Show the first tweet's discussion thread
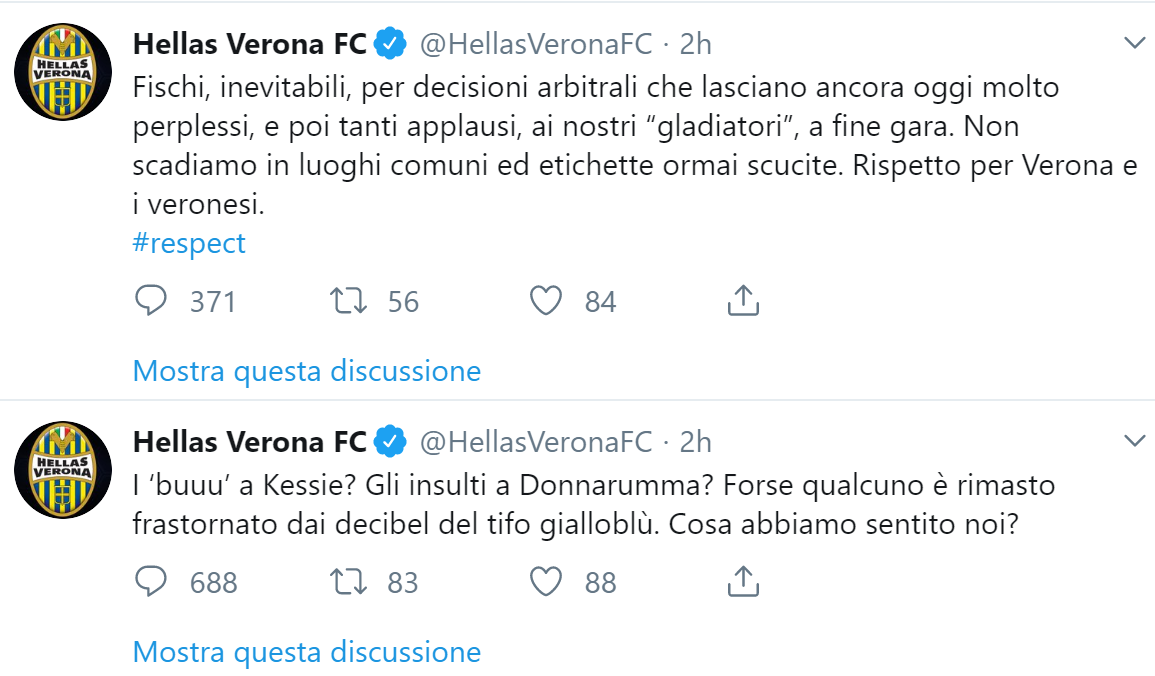 click(x=306, y=371)
